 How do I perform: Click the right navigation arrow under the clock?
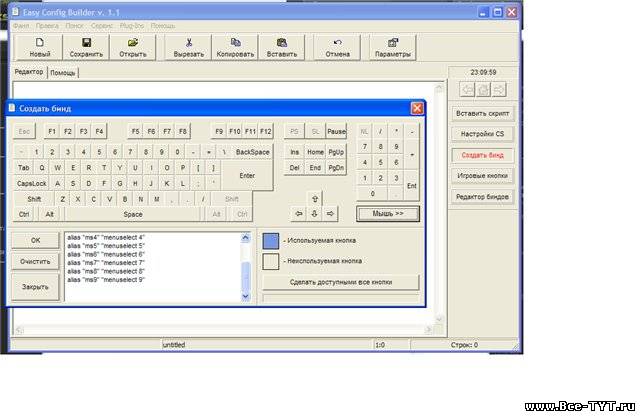pyautogui.click(x=499, y=89)
